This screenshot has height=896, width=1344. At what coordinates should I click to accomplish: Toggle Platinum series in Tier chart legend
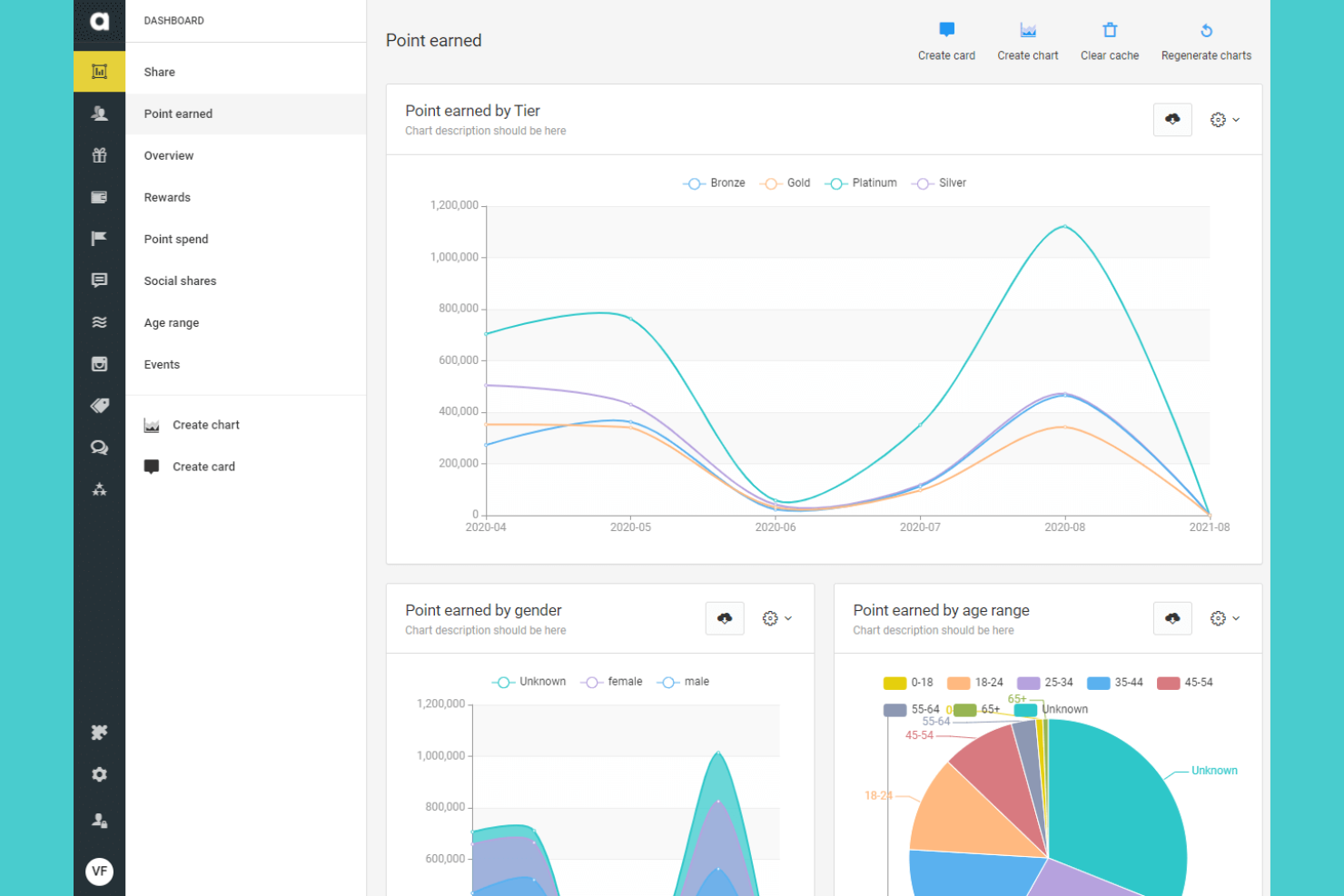coord(861,183)
